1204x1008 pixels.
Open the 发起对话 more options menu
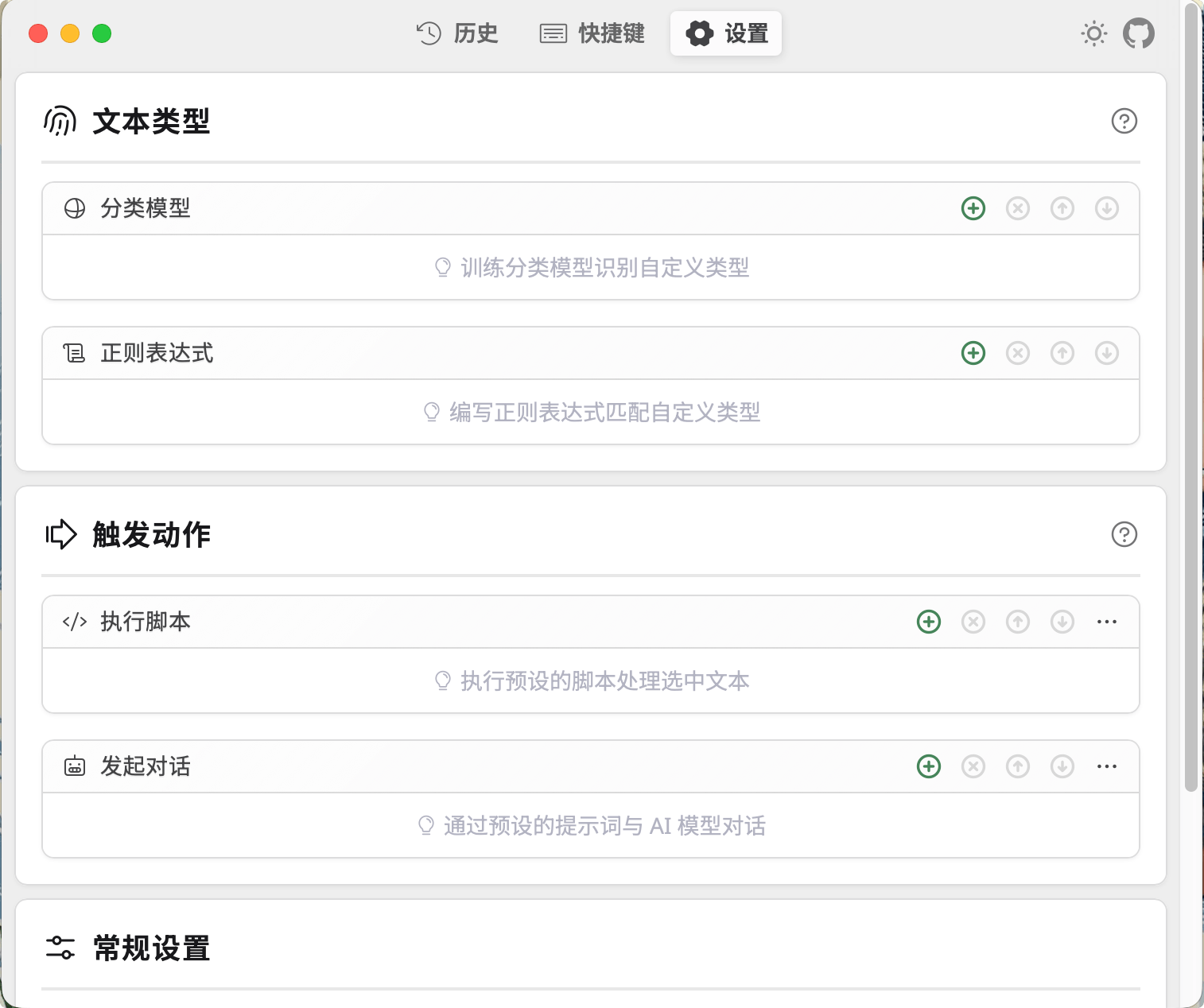[x=1107, y=766]
